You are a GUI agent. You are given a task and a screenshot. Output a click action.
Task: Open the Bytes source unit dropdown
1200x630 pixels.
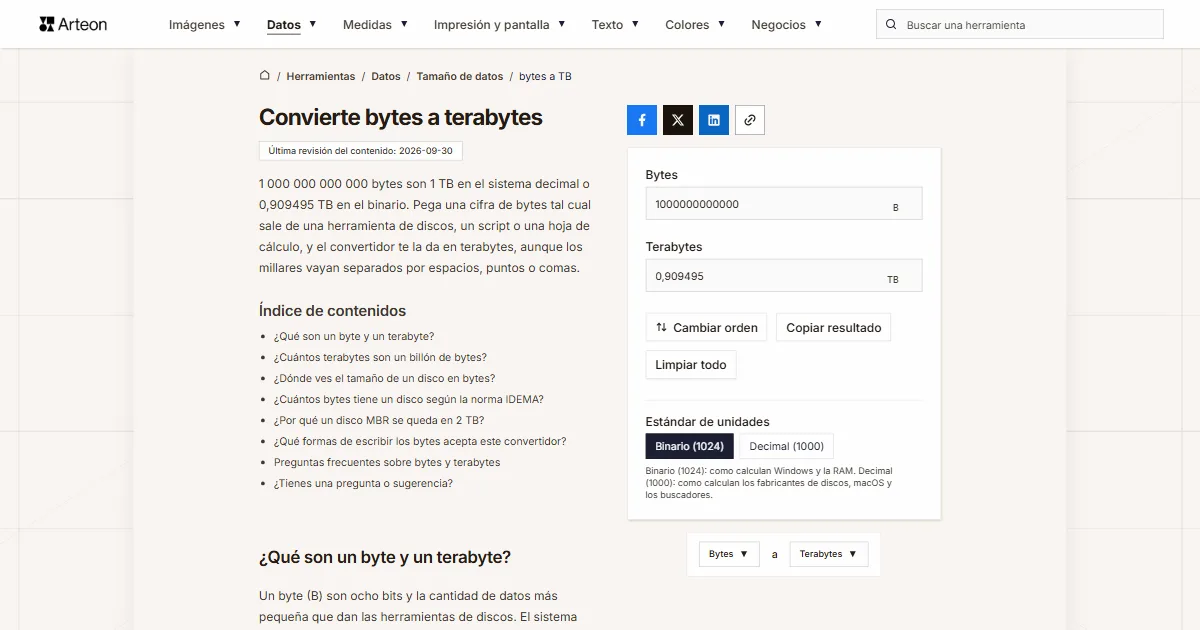click(x=729, y=554)
